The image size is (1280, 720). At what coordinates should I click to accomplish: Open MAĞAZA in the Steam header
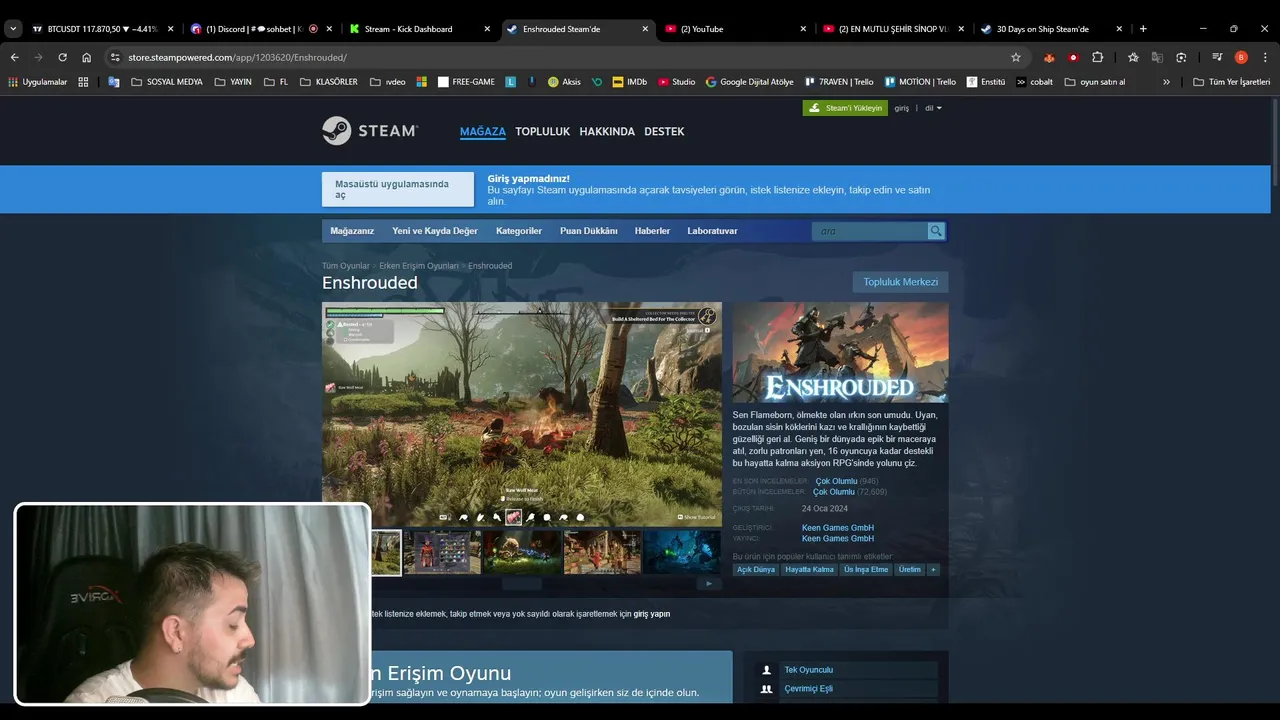[x=483, y=131]
